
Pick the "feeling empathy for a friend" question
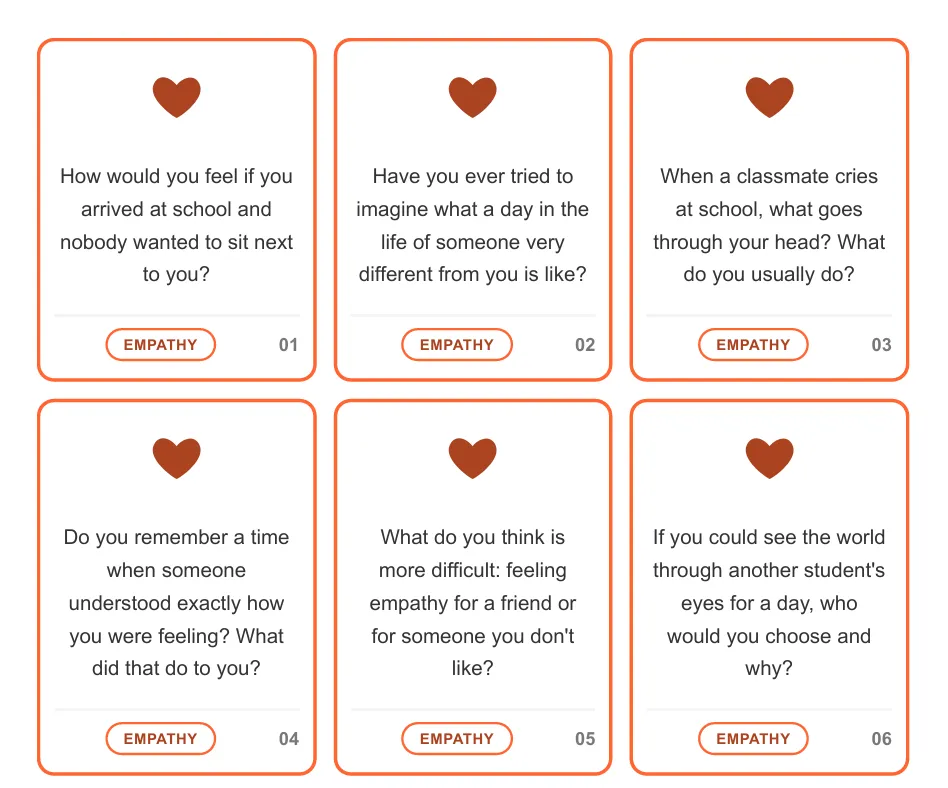pos(473,603)
